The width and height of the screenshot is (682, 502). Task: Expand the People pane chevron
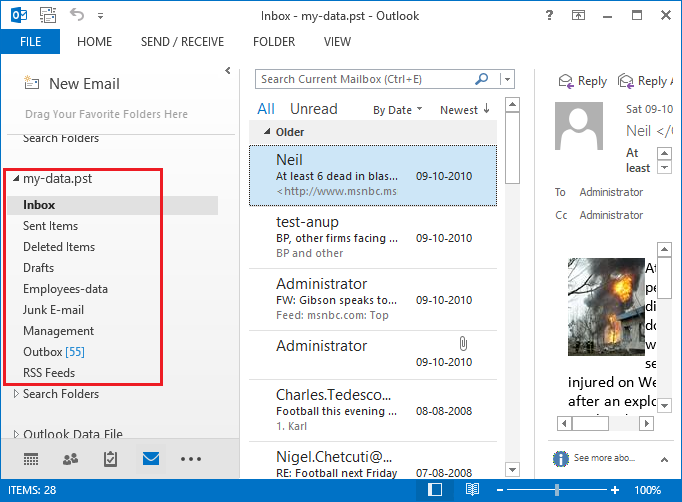[x=664, y=459]
